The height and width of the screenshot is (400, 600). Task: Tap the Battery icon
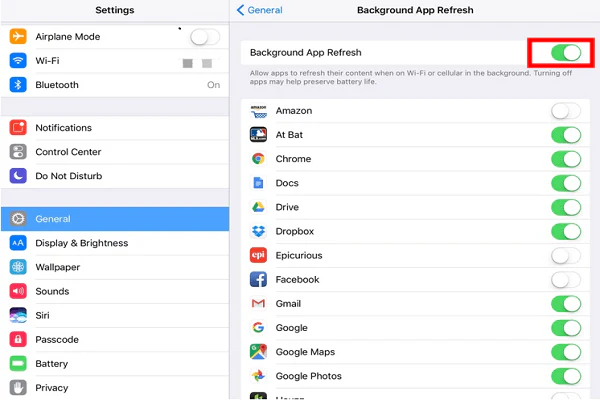coord(18,363)
